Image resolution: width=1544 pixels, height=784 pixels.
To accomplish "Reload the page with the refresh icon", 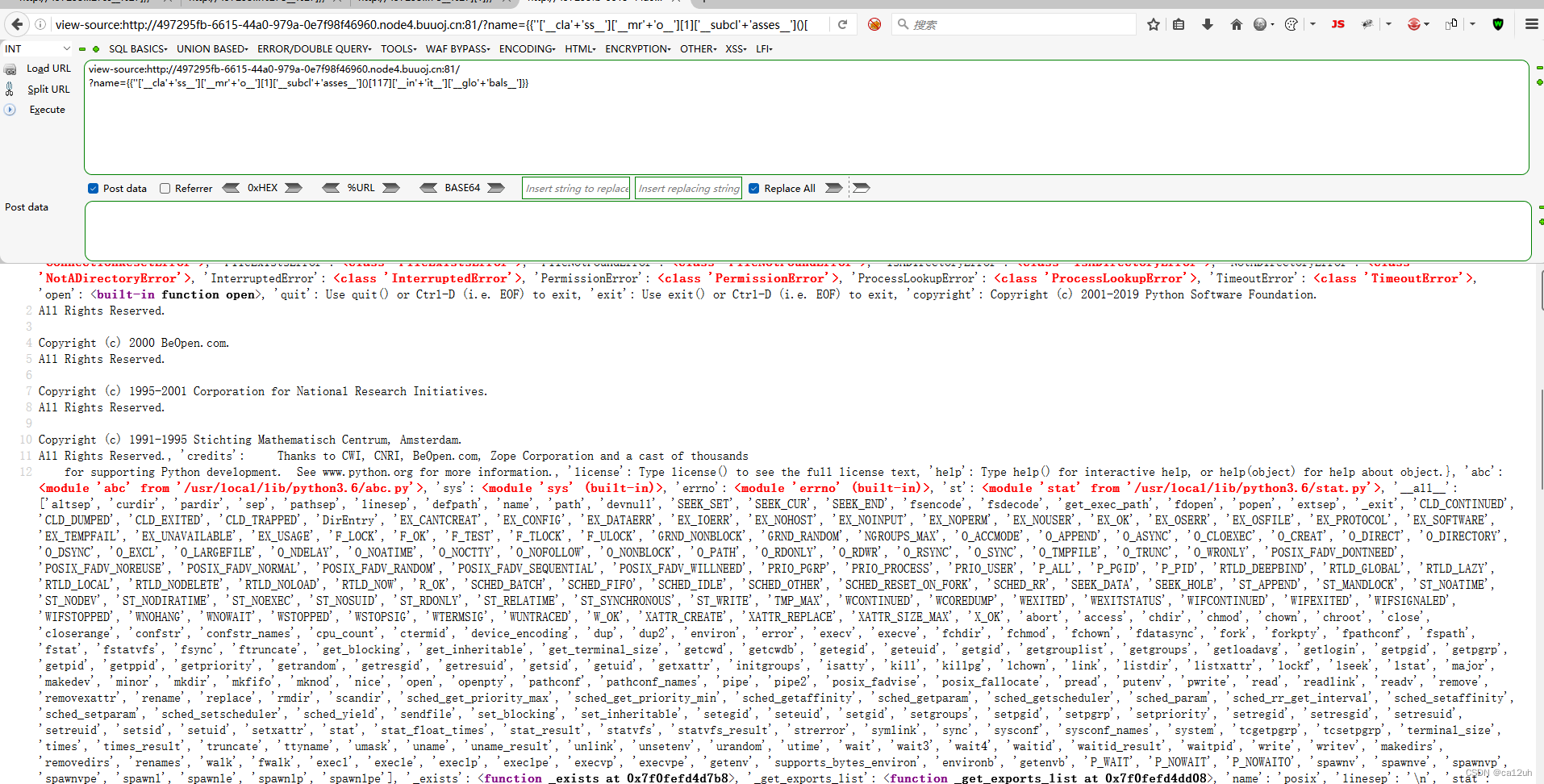I will coord(842,24).
